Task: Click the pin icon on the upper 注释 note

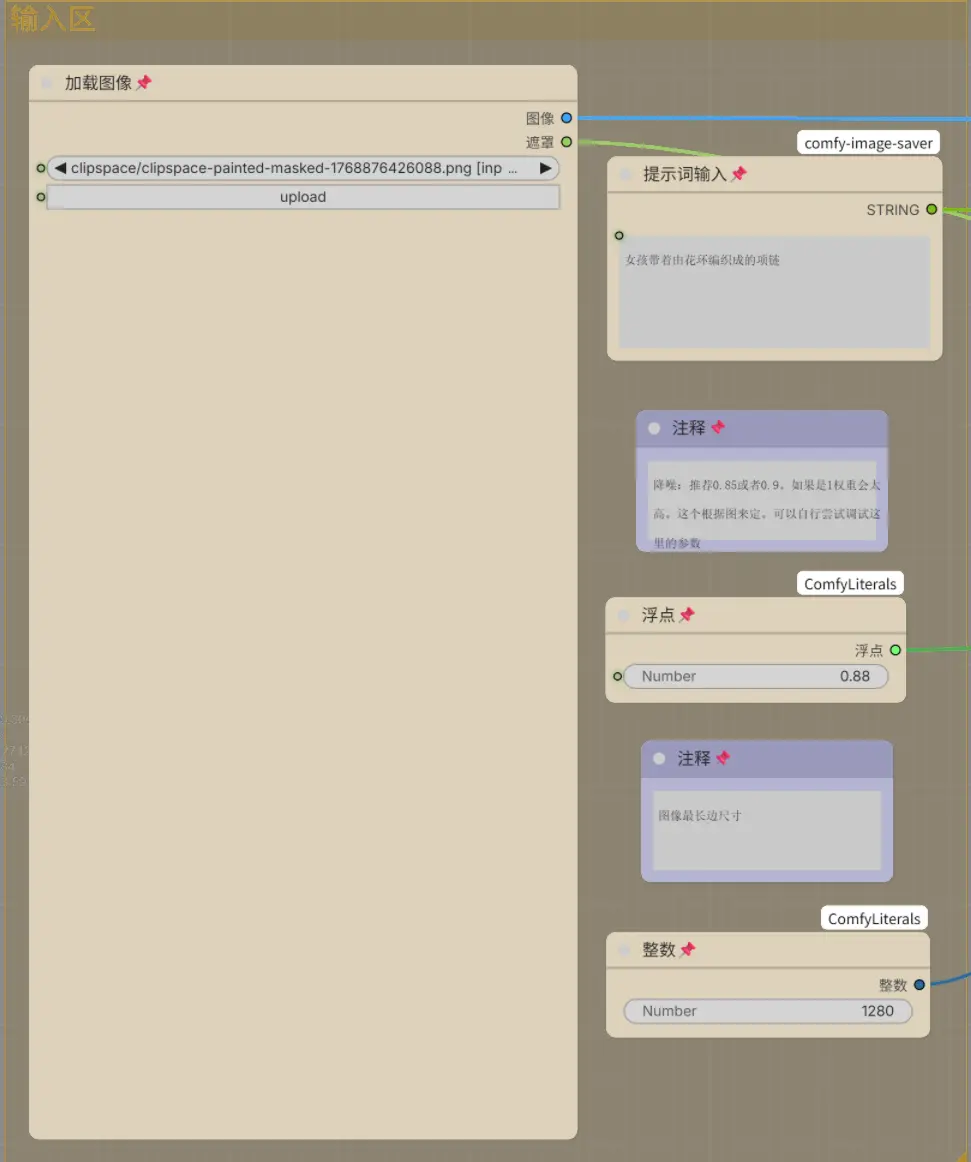Action: pyautogui.click(x=718, y=428)
